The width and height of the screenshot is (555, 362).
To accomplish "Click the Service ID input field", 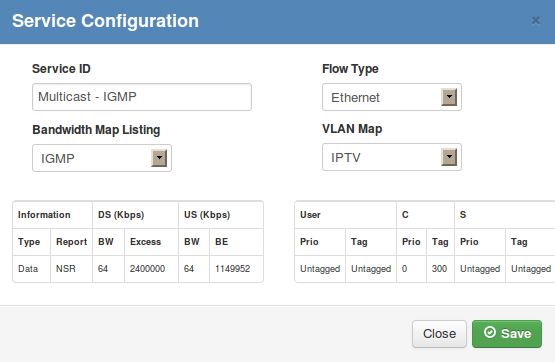I will coord(142,97).
